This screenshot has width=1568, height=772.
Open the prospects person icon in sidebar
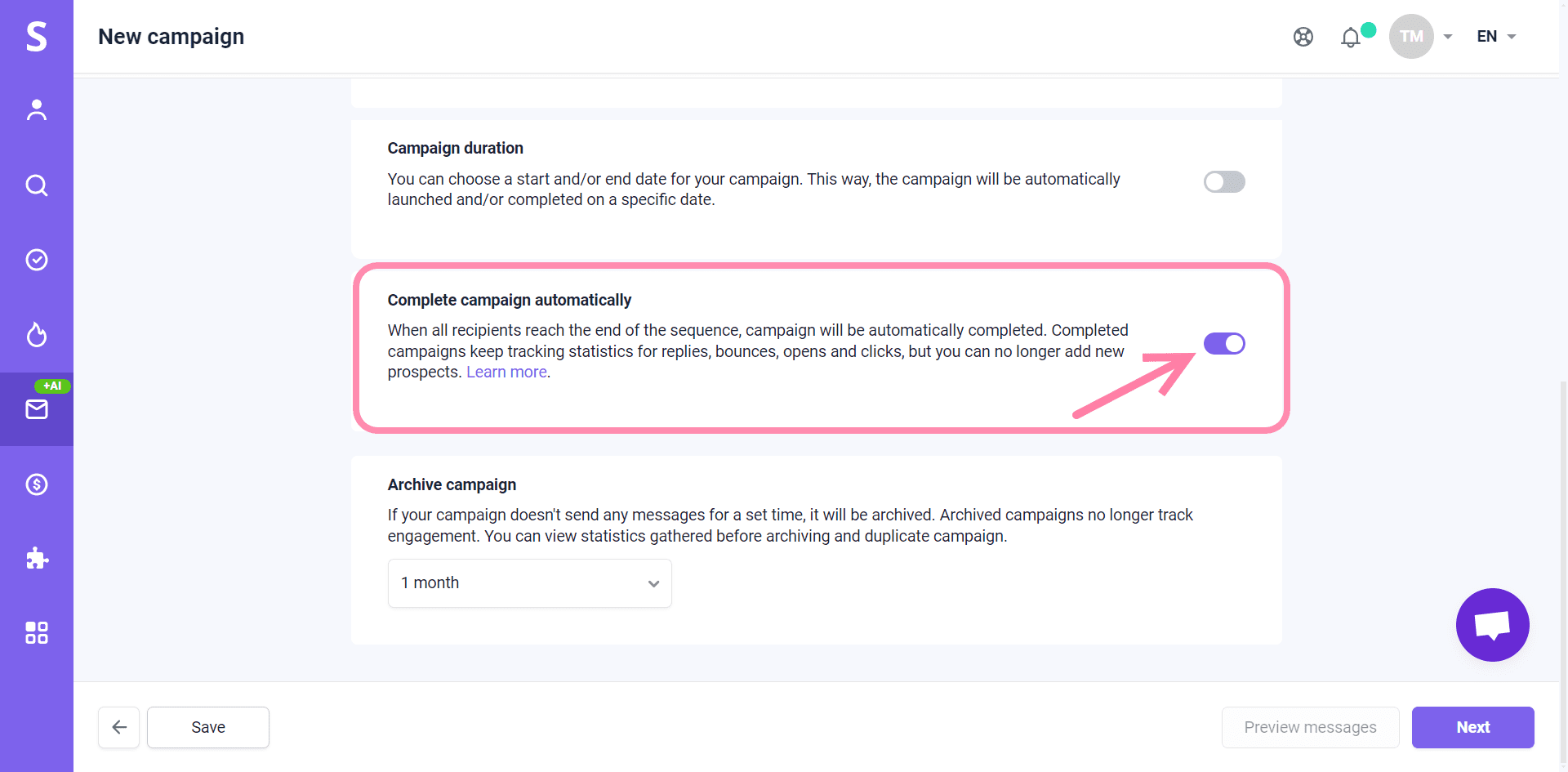click(37, 110)
